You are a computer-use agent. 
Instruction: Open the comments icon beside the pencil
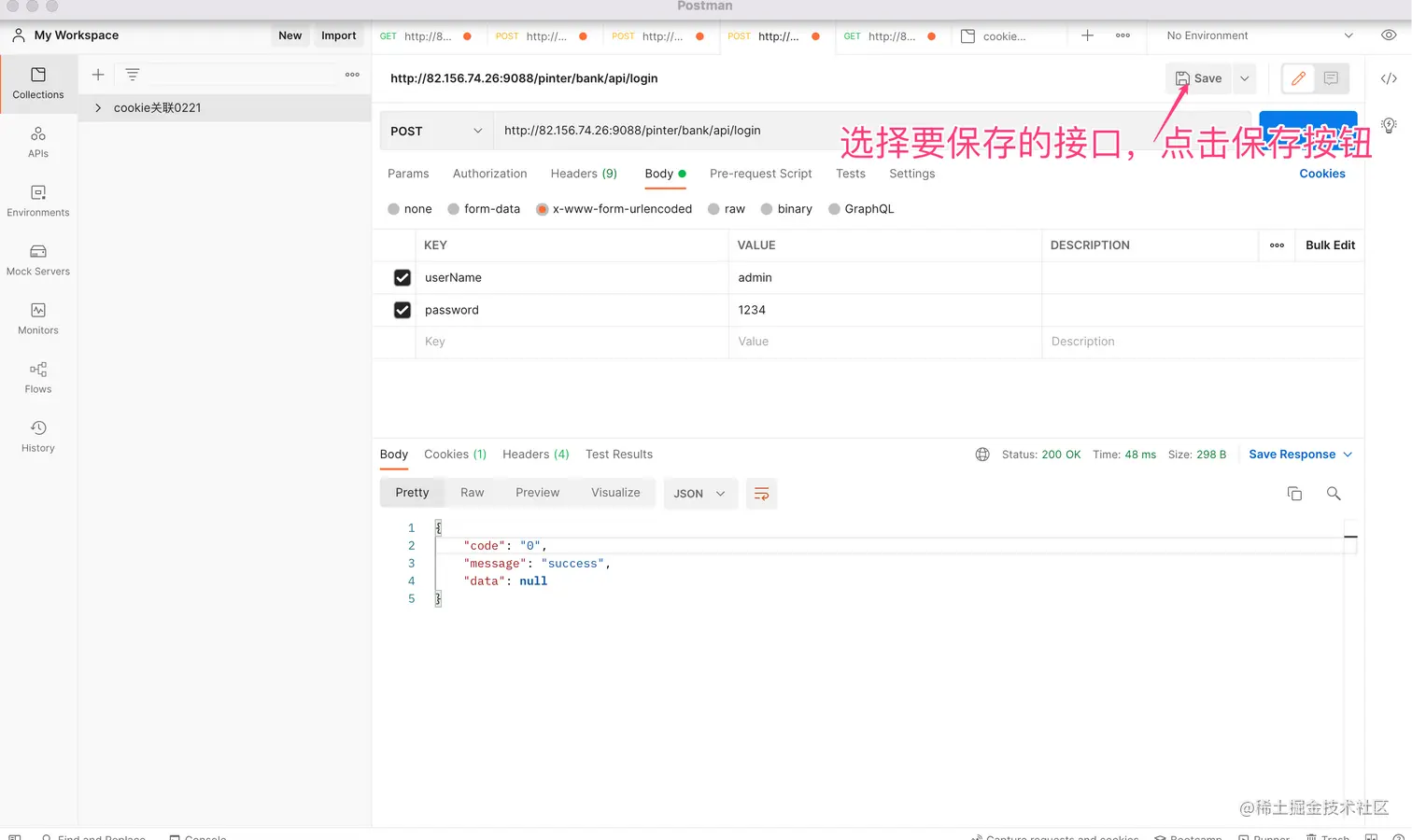tap(1331, 78)
